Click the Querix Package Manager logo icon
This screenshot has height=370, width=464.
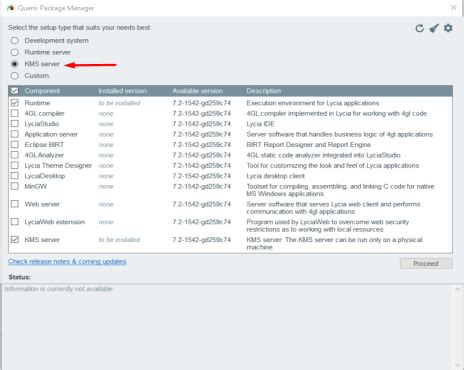click(11, 8)
